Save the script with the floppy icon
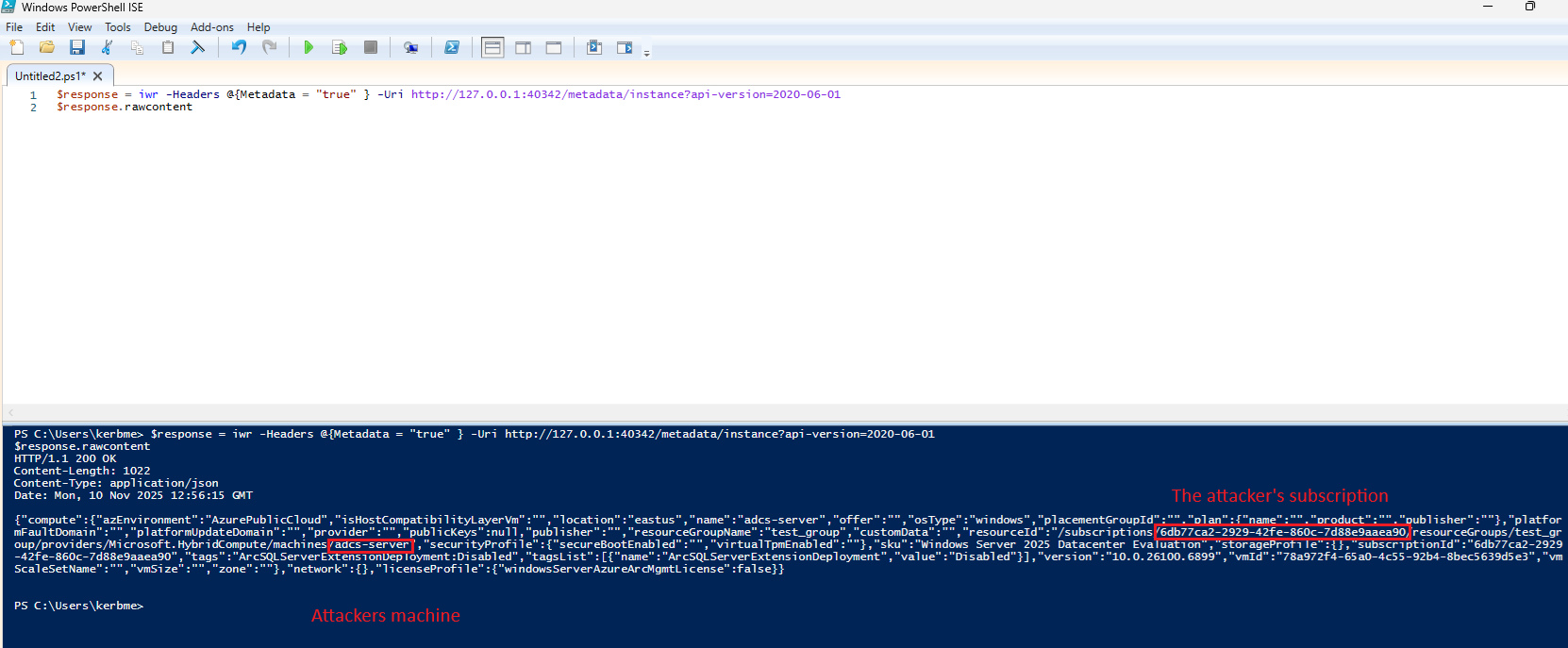The width and height of the screenshot is (1568, 648). click(77, 47)
